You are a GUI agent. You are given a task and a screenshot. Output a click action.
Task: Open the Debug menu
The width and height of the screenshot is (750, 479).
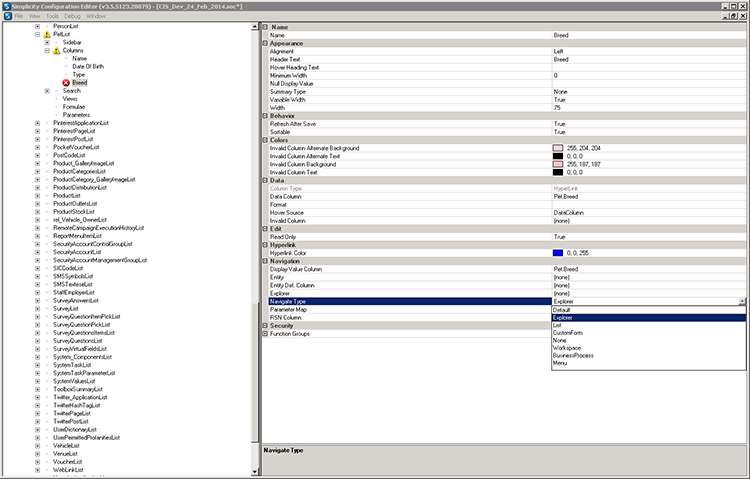(x=72, y=16)
